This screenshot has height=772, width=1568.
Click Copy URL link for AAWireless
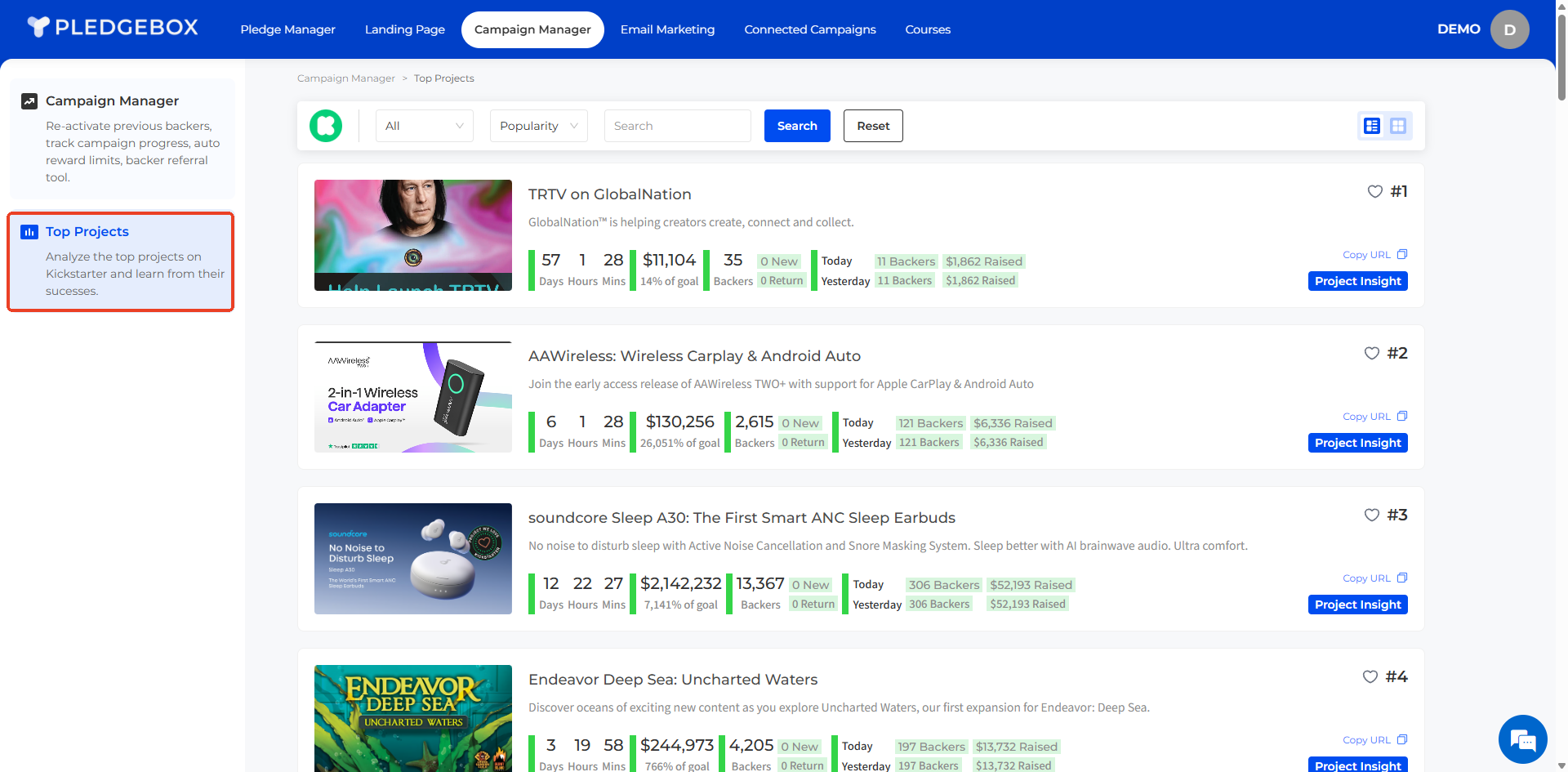1366,417
